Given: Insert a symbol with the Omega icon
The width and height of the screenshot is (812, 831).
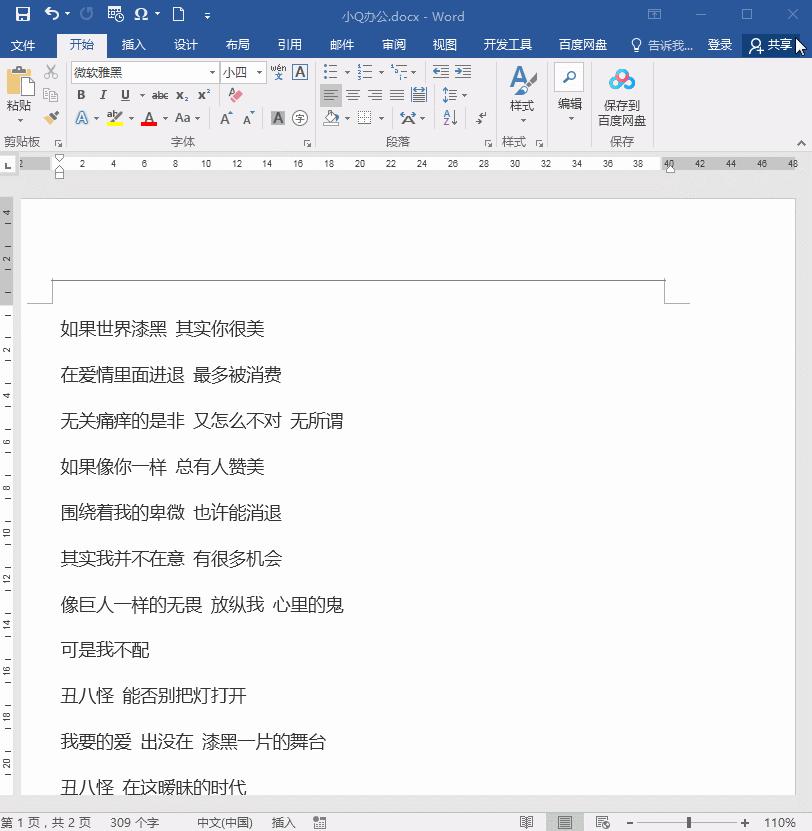Looking at the screenshot, I should (140, 14).
